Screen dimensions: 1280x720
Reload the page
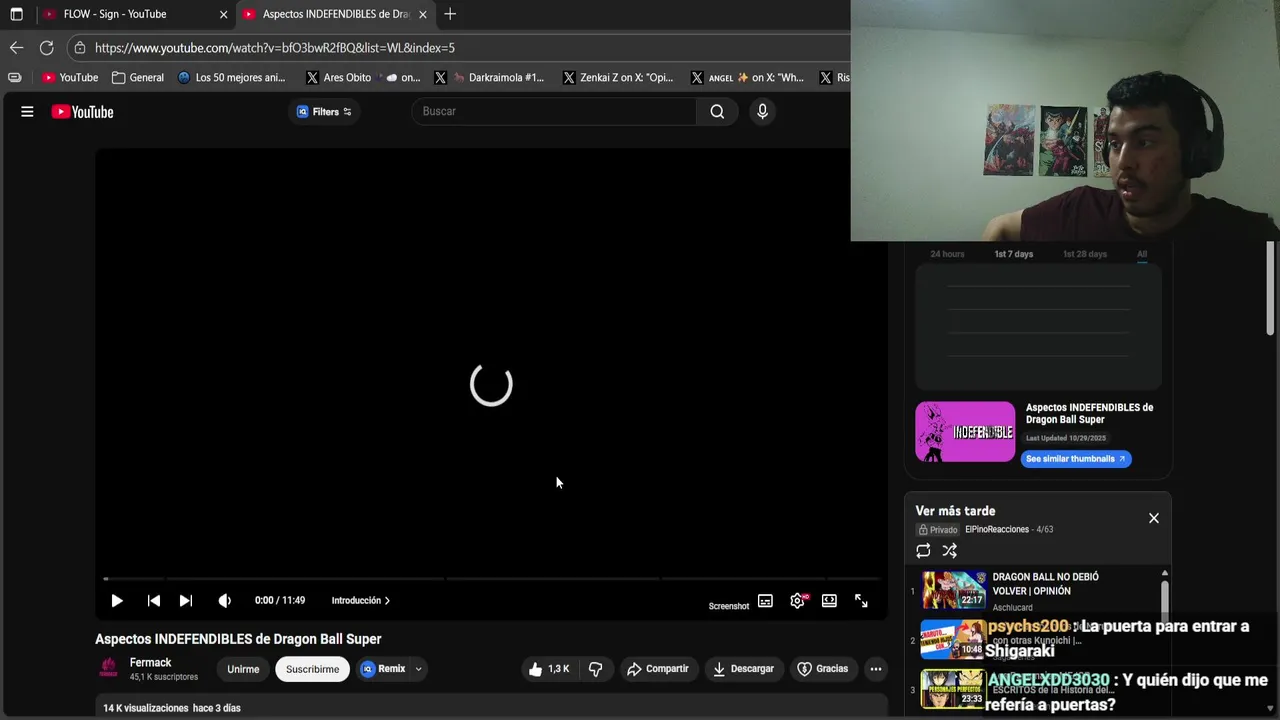point(46,47)
